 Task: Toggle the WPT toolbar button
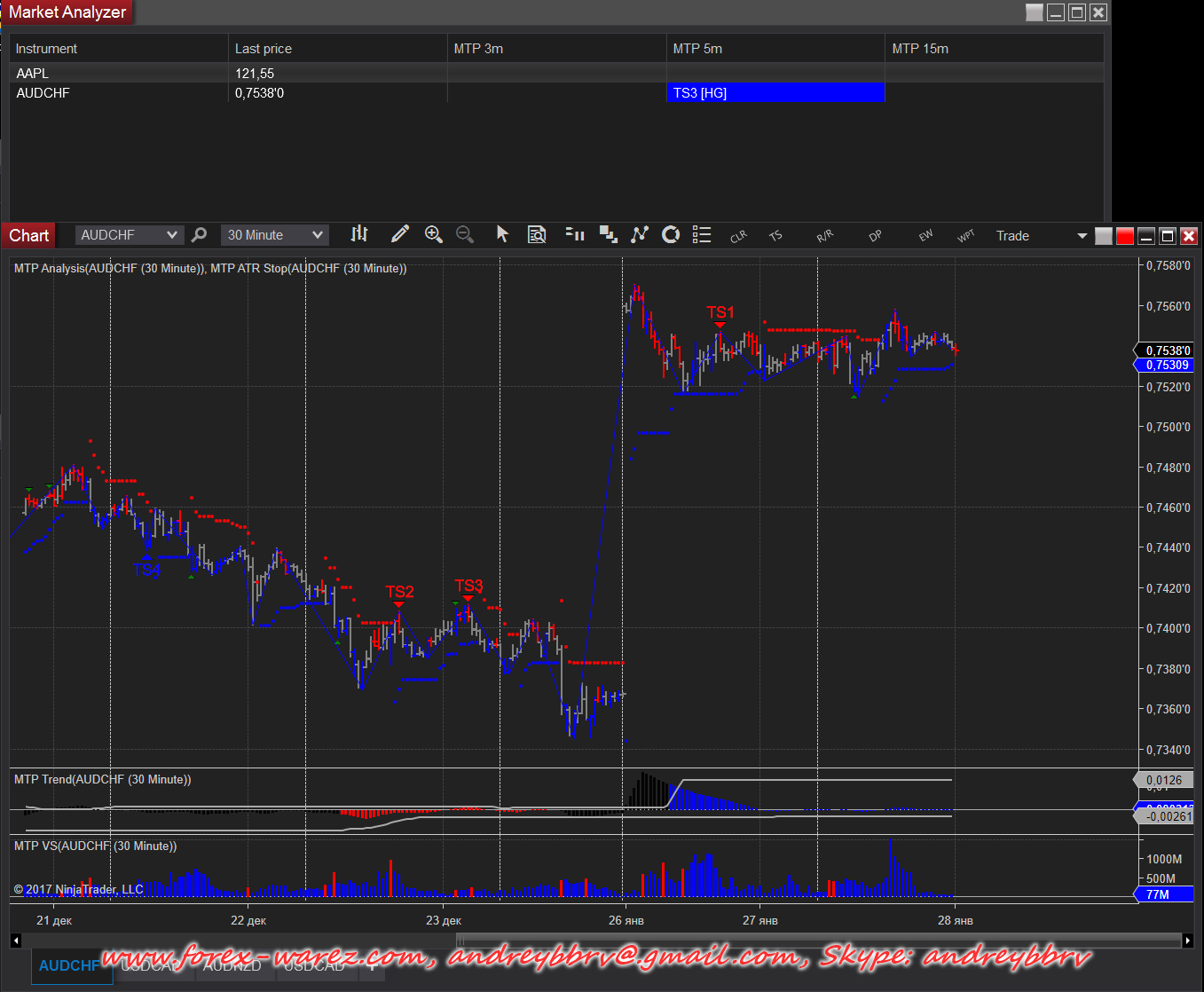(965, 236)
